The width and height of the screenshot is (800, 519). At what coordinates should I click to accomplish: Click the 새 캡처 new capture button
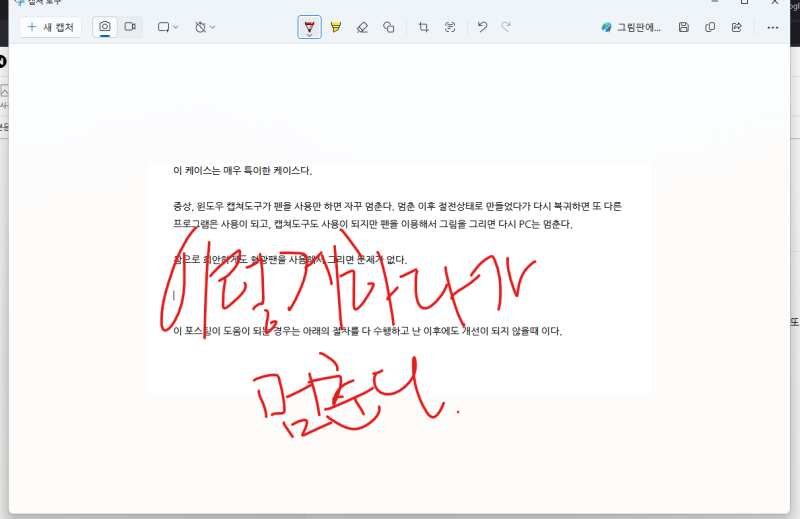pyautogui.click(x=51, y=27)
